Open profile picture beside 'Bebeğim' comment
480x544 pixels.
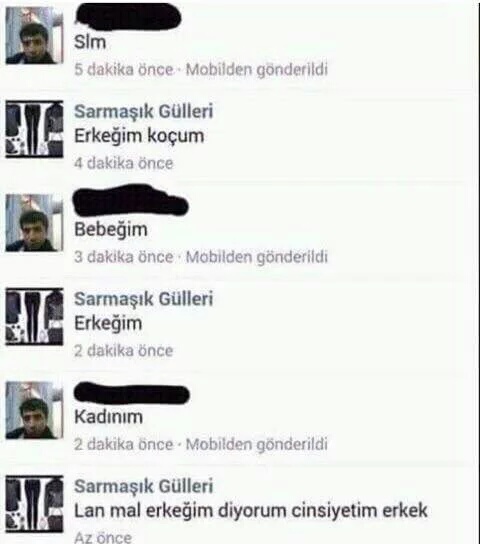34,223
